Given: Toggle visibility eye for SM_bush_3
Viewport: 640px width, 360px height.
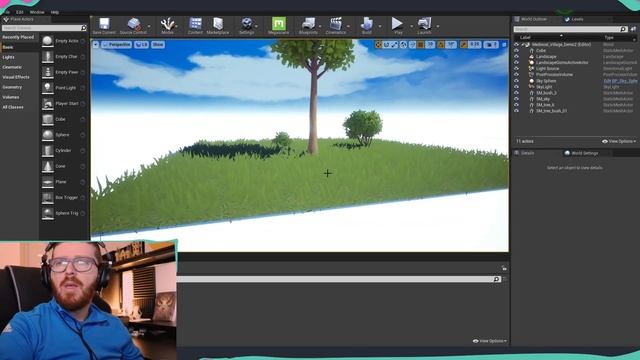Looking at the screenshot, I should pos(516,93).
